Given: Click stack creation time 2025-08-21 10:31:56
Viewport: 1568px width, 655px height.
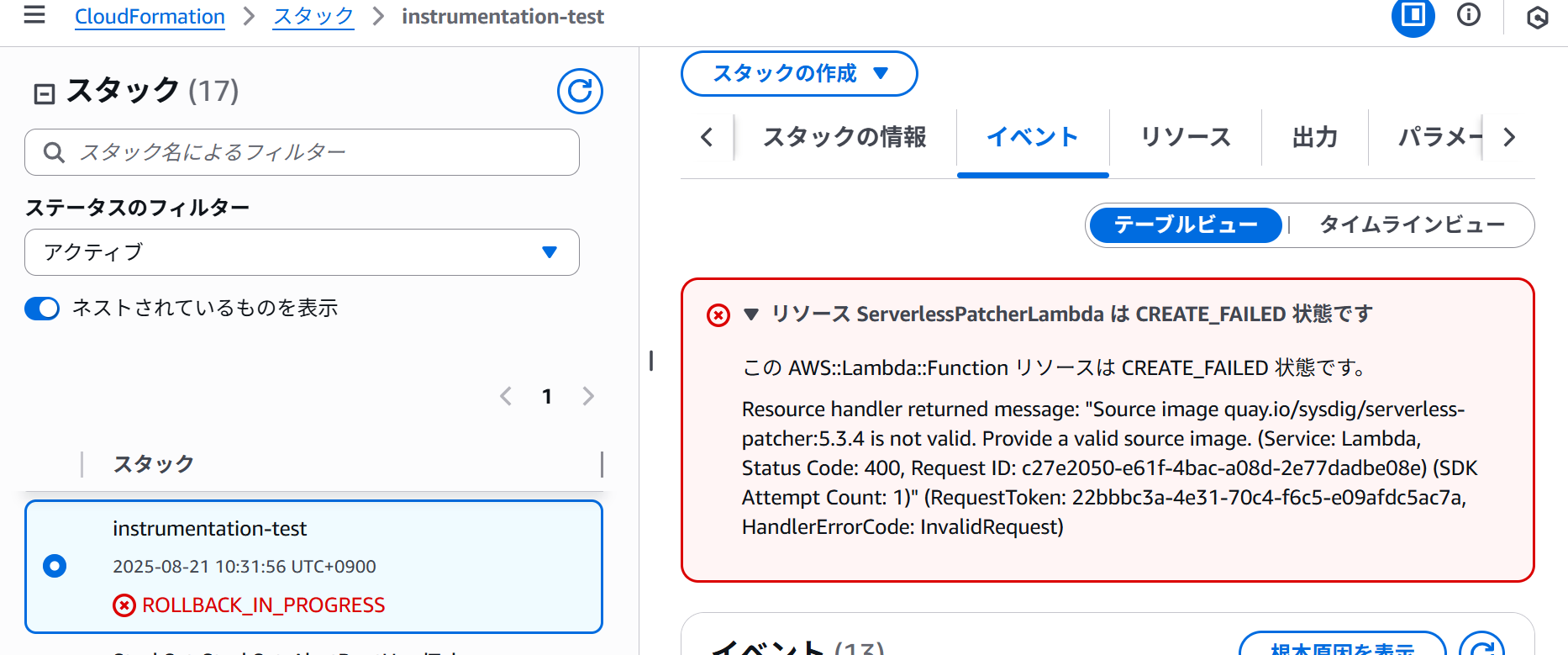Looking at the screenshot, I should tap(245, 567).
